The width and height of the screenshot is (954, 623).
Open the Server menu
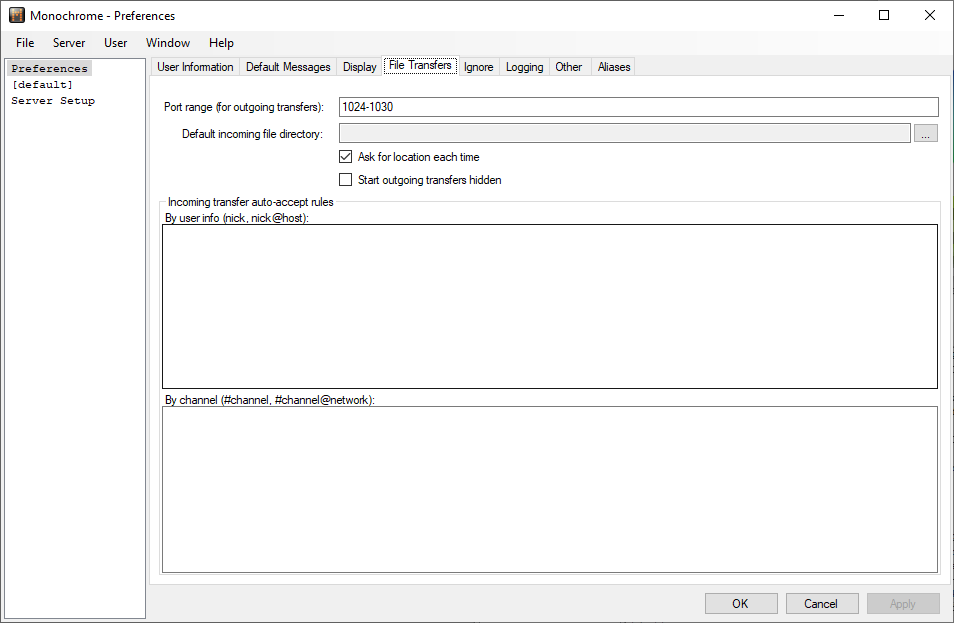tap(69, 43)
